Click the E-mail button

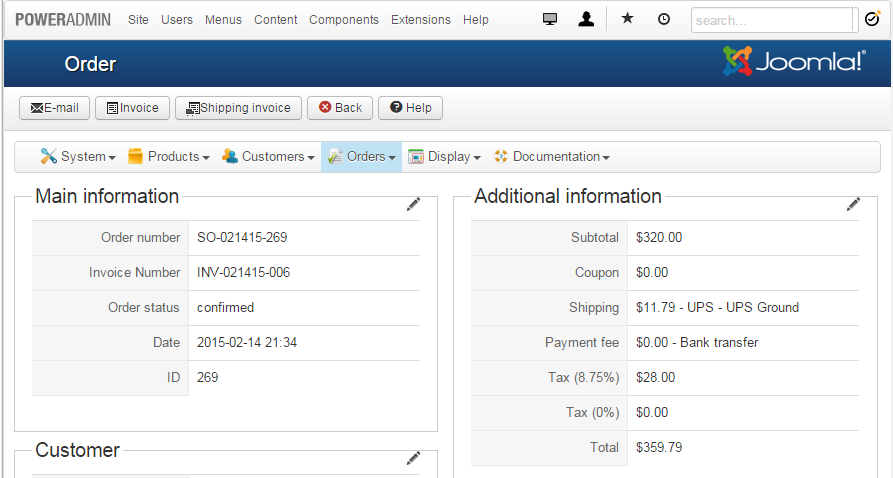55,108
